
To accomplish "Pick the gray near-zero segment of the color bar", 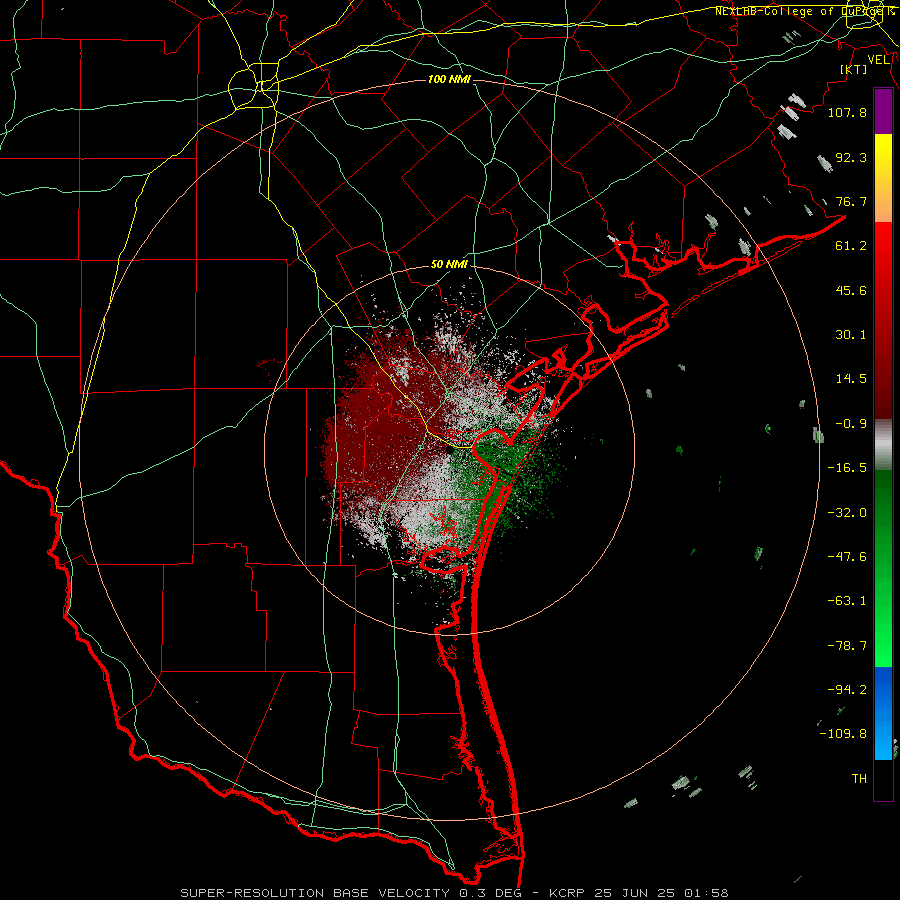I will pos(883,445).
